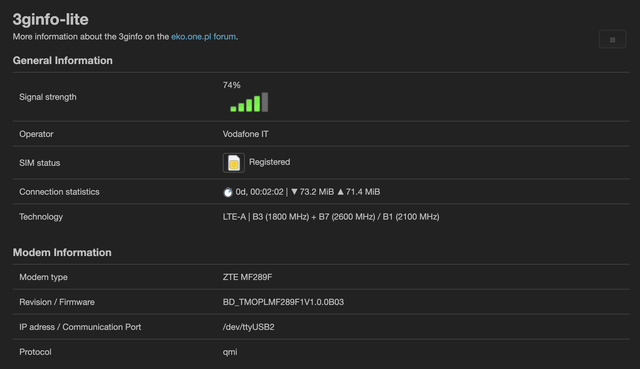Select the qmi protocol value
640x369 pixels.
[230, 352]
